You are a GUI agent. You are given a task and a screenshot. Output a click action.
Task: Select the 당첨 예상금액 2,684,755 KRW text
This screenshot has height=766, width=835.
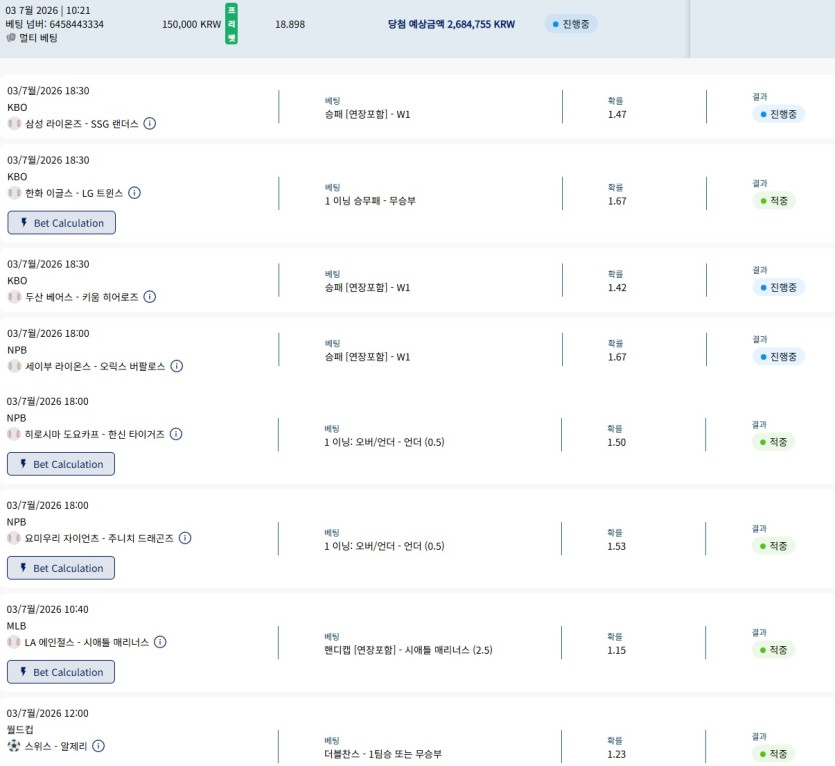click(451, 24)
